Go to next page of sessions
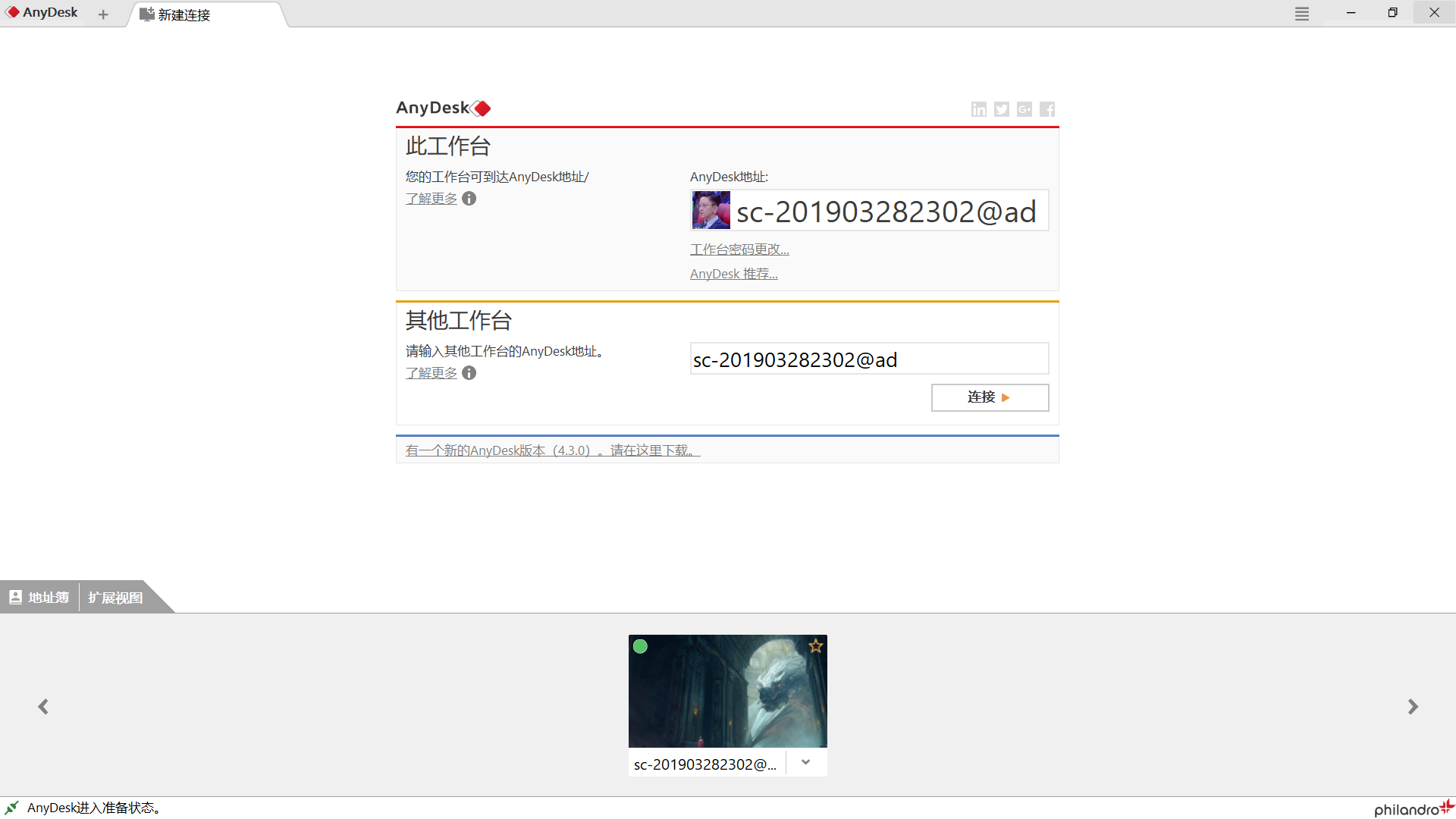1456x819 pixels. point(1413,707)
